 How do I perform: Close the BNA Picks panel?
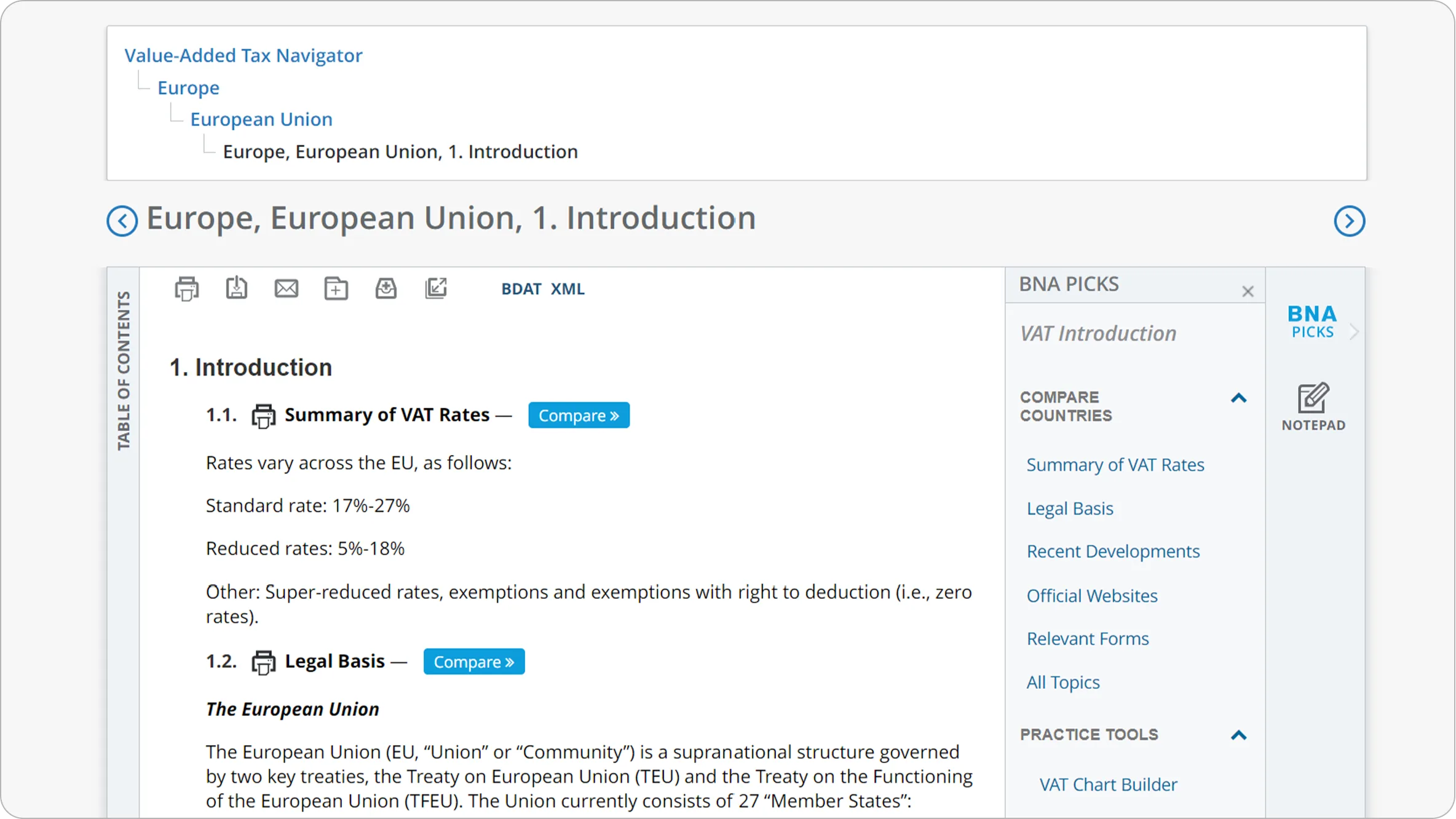click(1248, 291)
